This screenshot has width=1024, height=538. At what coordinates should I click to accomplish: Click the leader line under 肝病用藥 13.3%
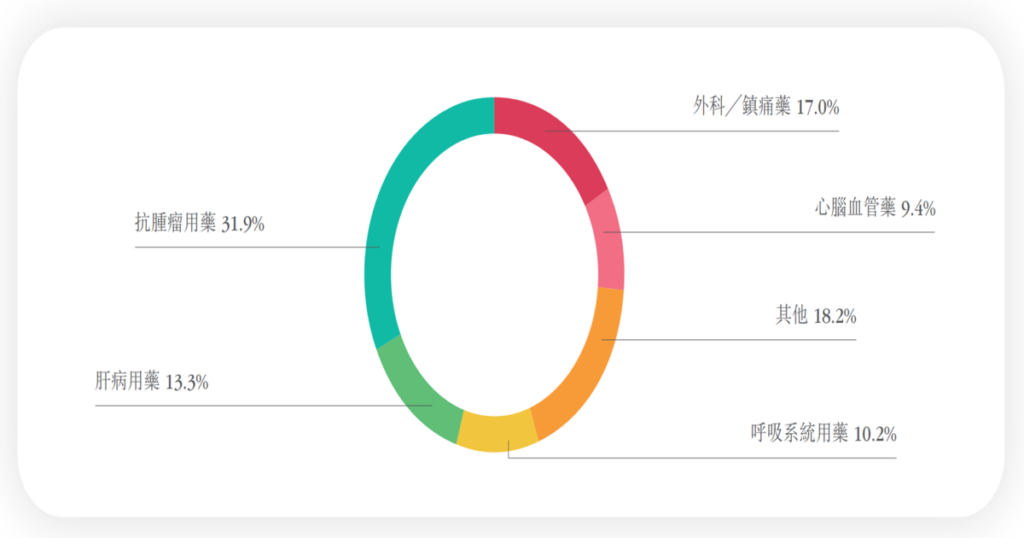click(264, 405)
